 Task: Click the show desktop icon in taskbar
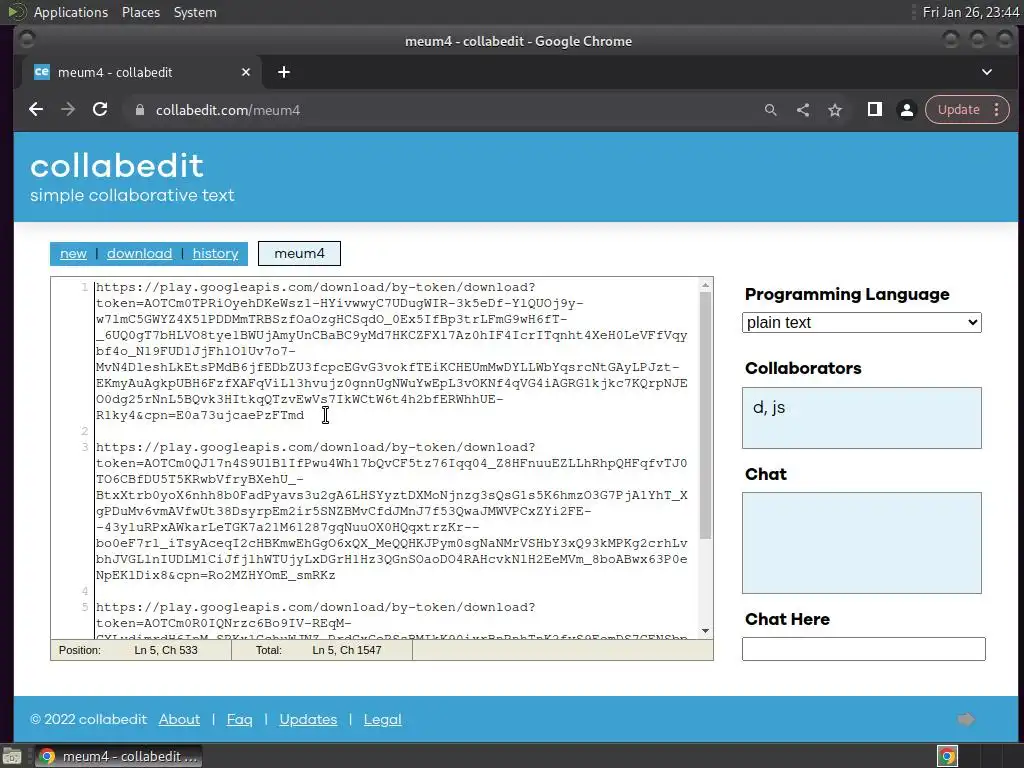pos(12,756)
